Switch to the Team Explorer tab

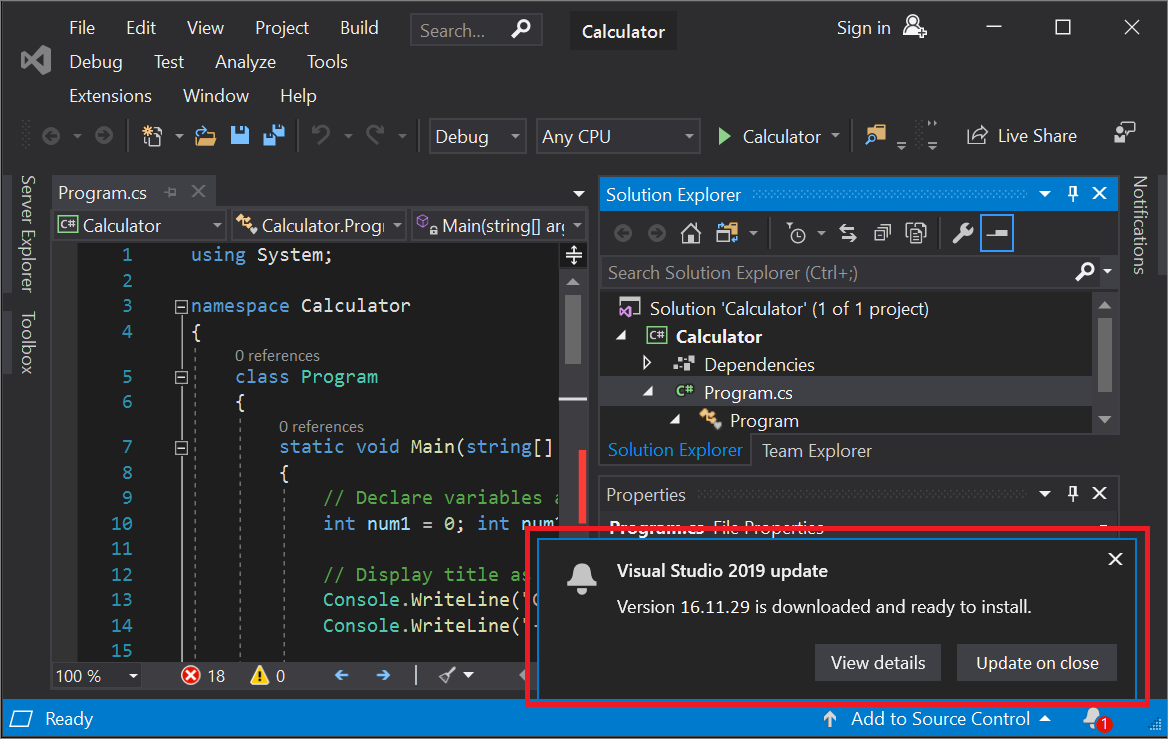[x=815, y=451]
